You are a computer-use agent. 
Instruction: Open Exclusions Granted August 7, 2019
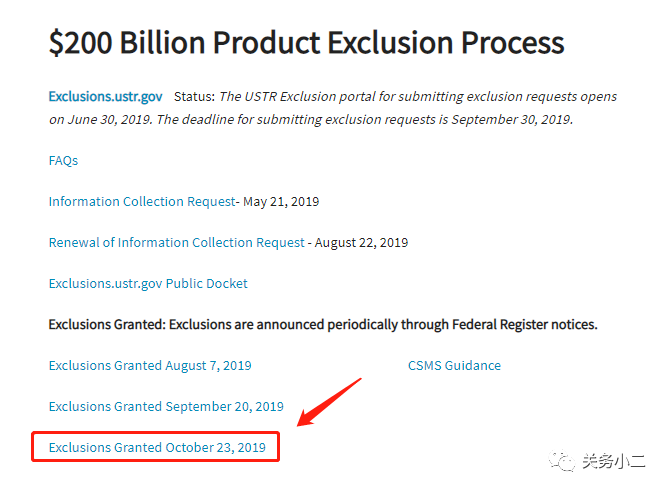(150, 365)
